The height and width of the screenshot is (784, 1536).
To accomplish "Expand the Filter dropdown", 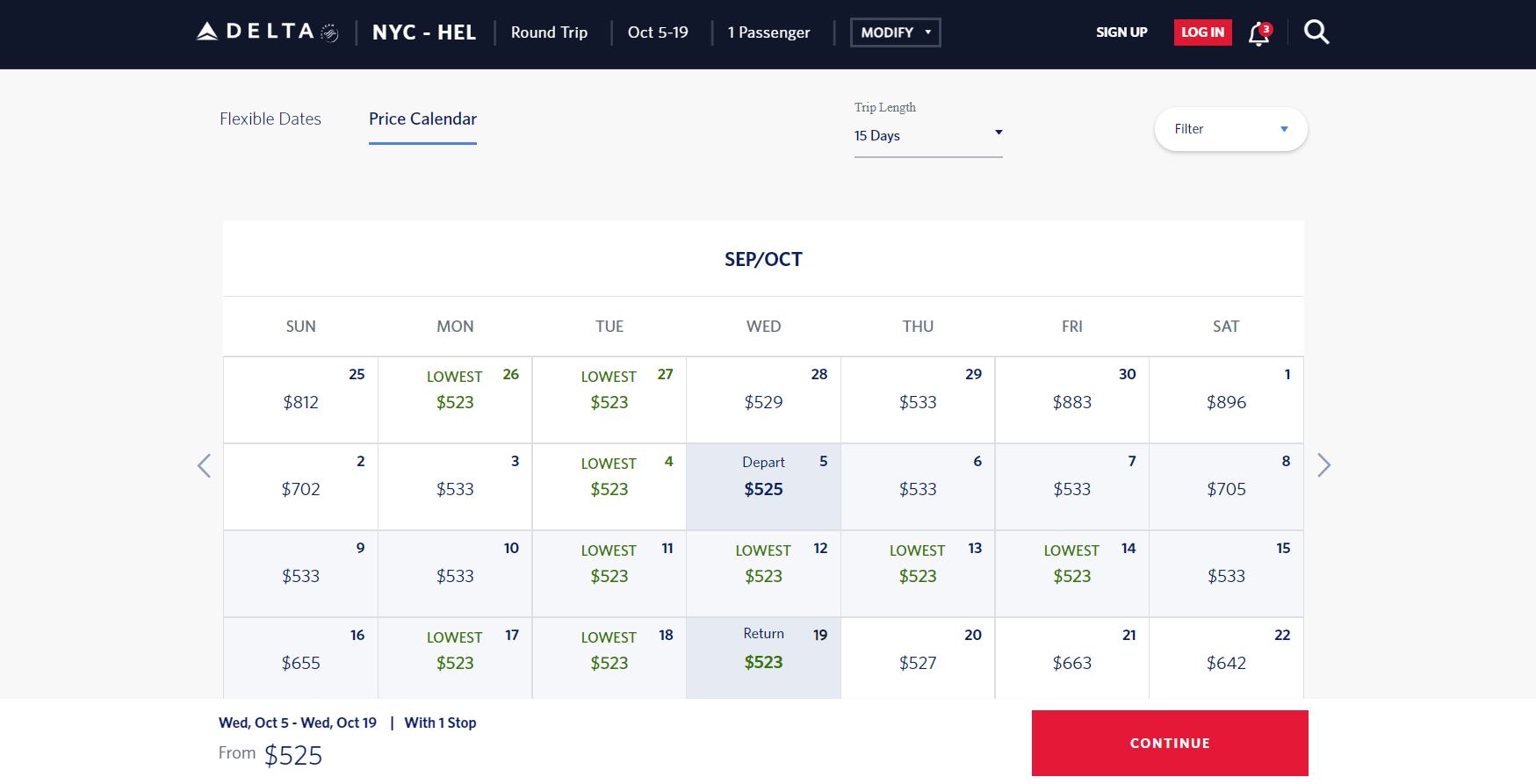I will 1230,129.
